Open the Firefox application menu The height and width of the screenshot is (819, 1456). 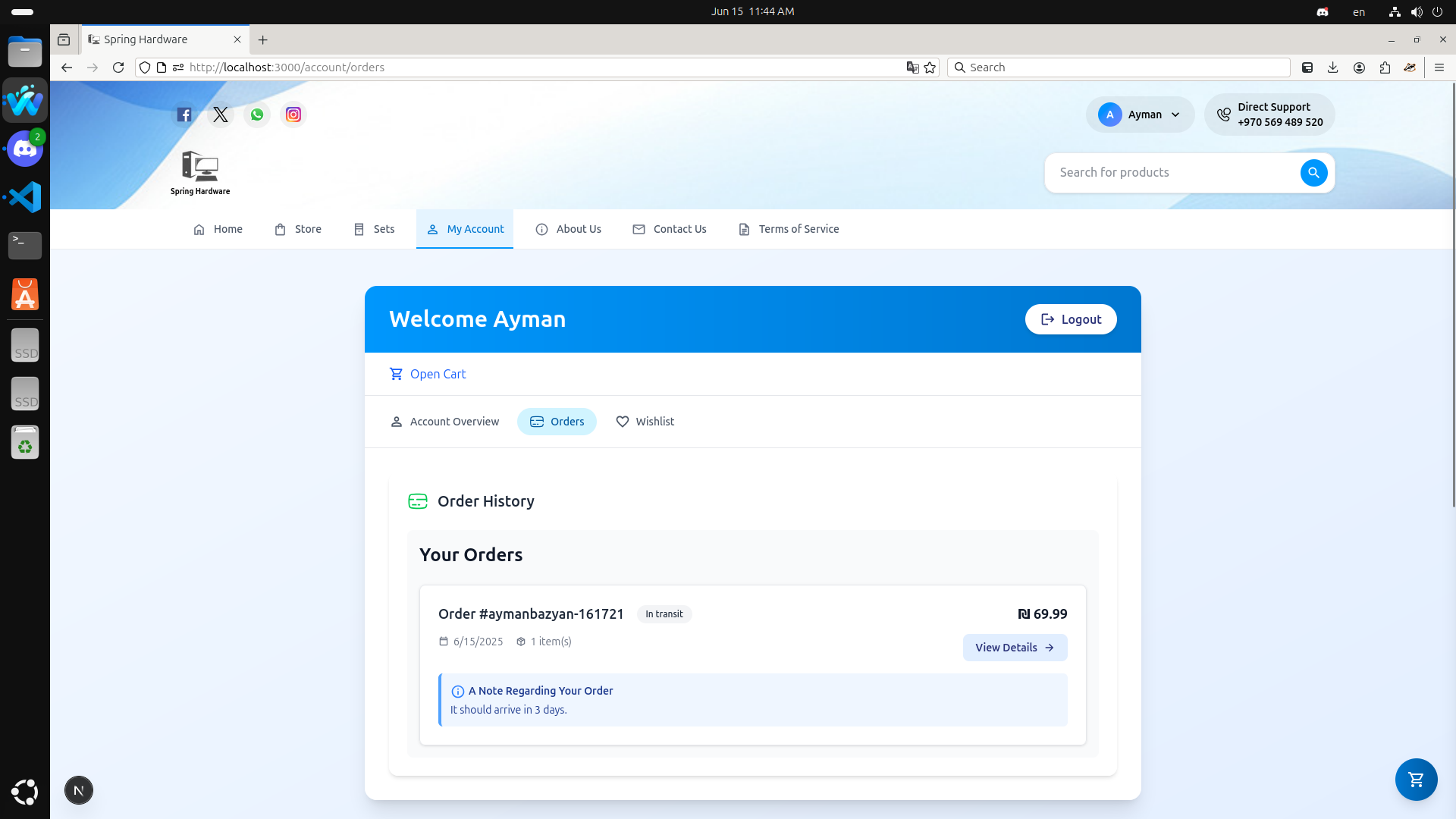[1439, 67]
